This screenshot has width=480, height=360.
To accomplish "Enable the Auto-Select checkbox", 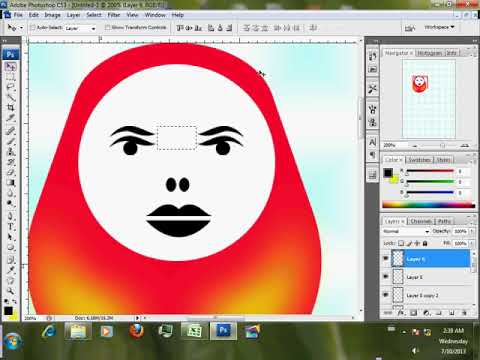I will point(33,28).
